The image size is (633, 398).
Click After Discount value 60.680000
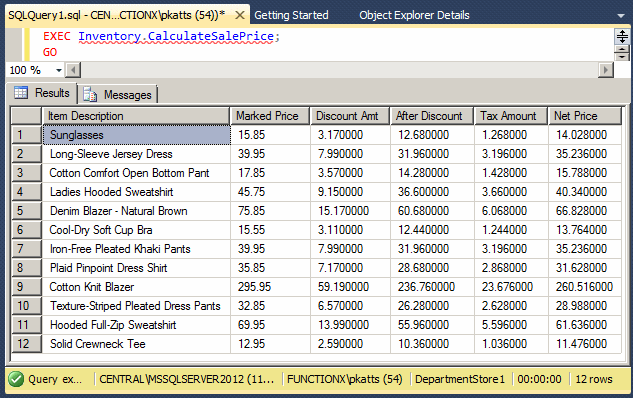coord(432,211)
